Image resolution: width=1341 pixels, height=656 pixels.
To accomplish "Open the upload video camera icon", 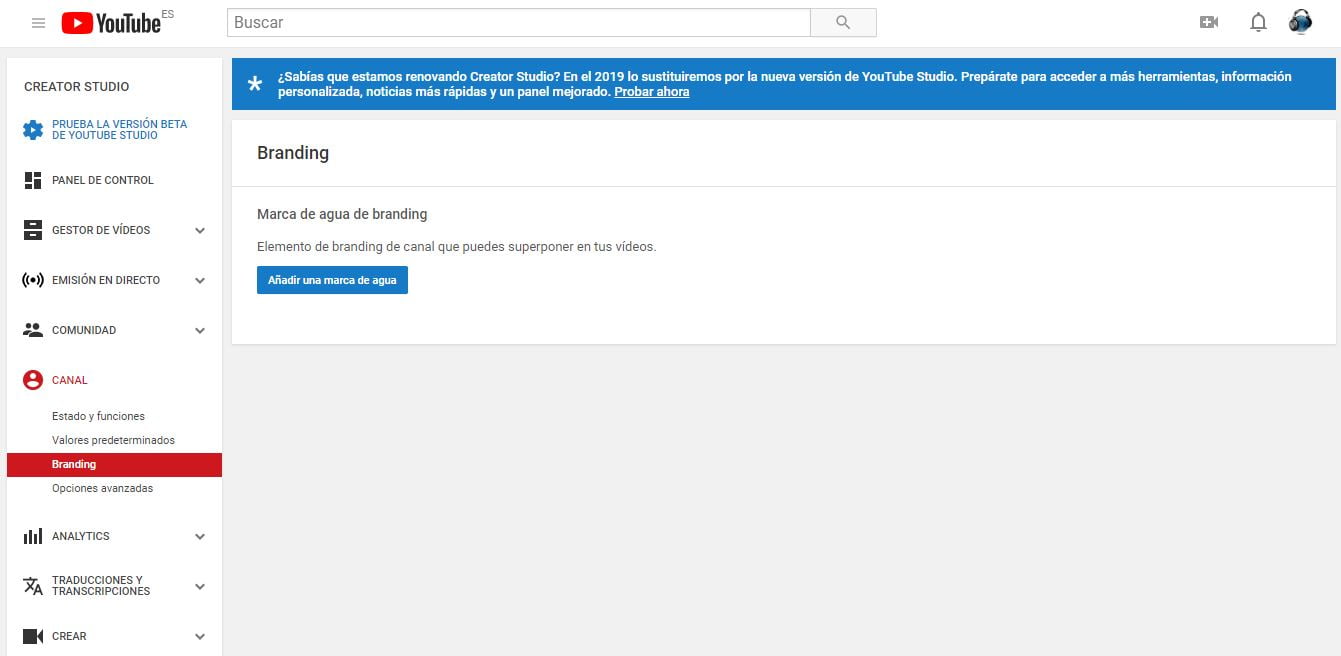I will point(1209,22).
